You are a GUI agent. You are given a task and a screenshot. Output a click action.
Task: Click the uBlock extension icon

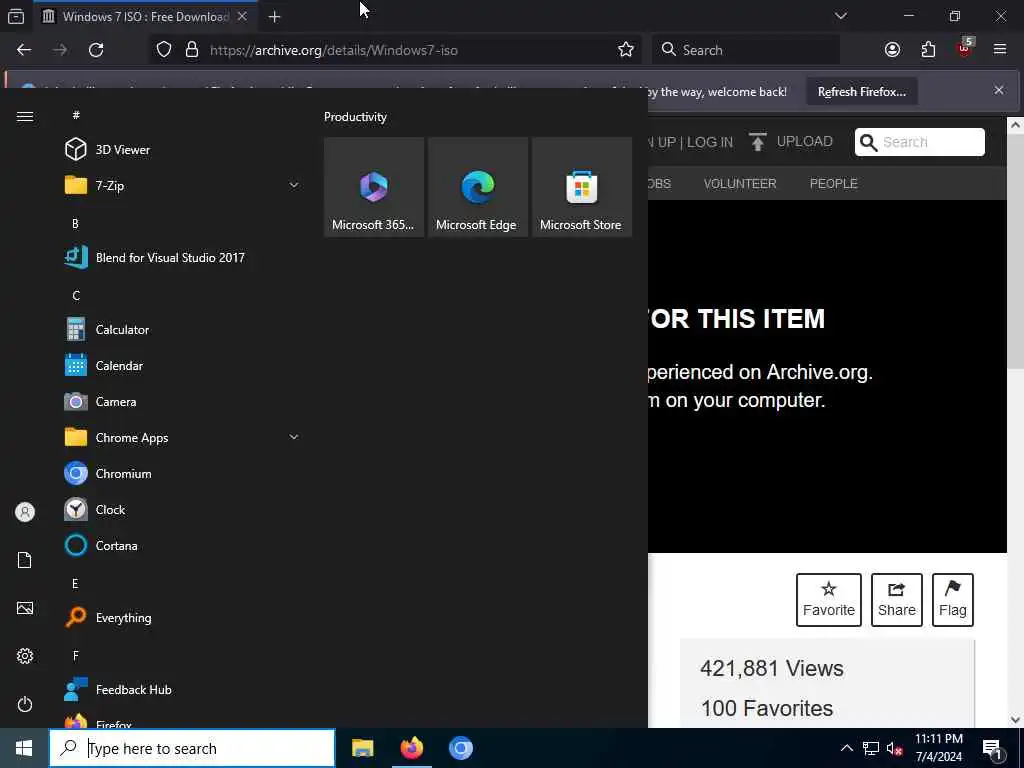tap(965, 49)
